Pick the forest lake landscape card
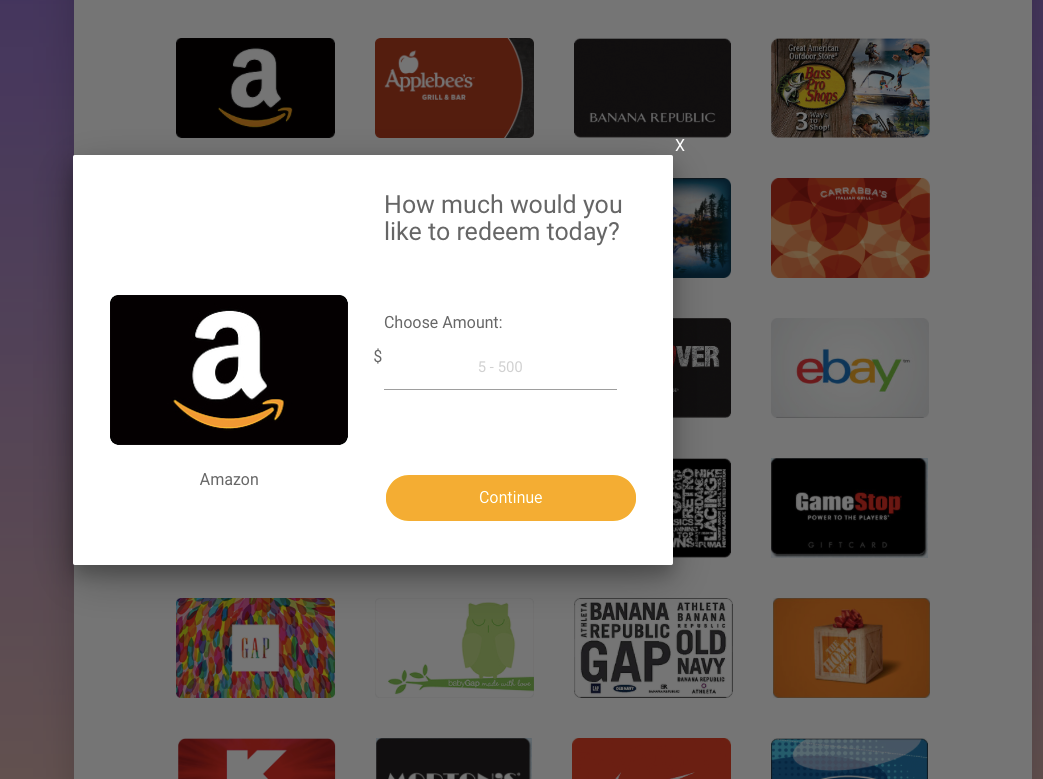Image resolution: width=1043 pixels, height=779 pixels. tap(702, 228)
